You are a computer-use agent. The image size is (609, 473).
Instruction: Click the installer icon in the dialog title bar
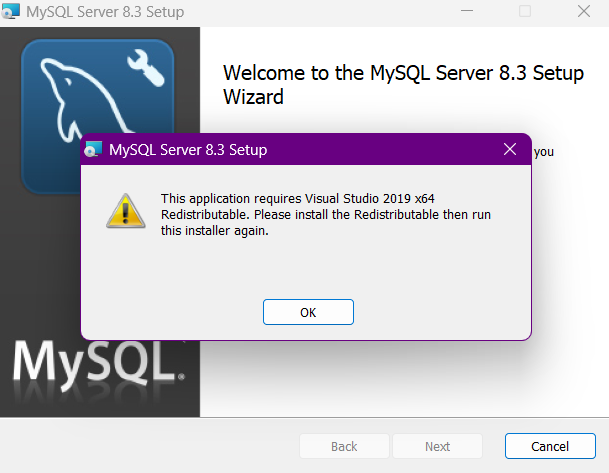[x=93, y=150]
